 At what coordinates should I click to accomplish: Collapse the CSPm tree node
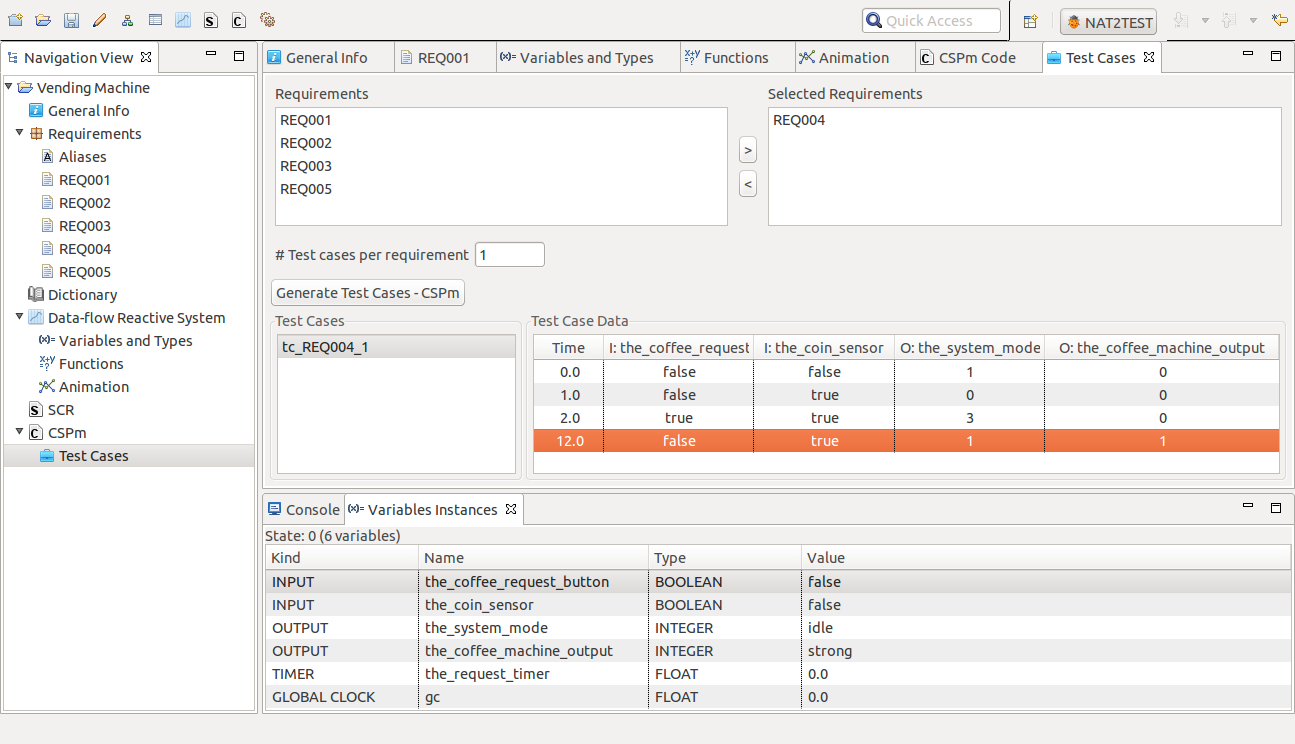[19, 432]
